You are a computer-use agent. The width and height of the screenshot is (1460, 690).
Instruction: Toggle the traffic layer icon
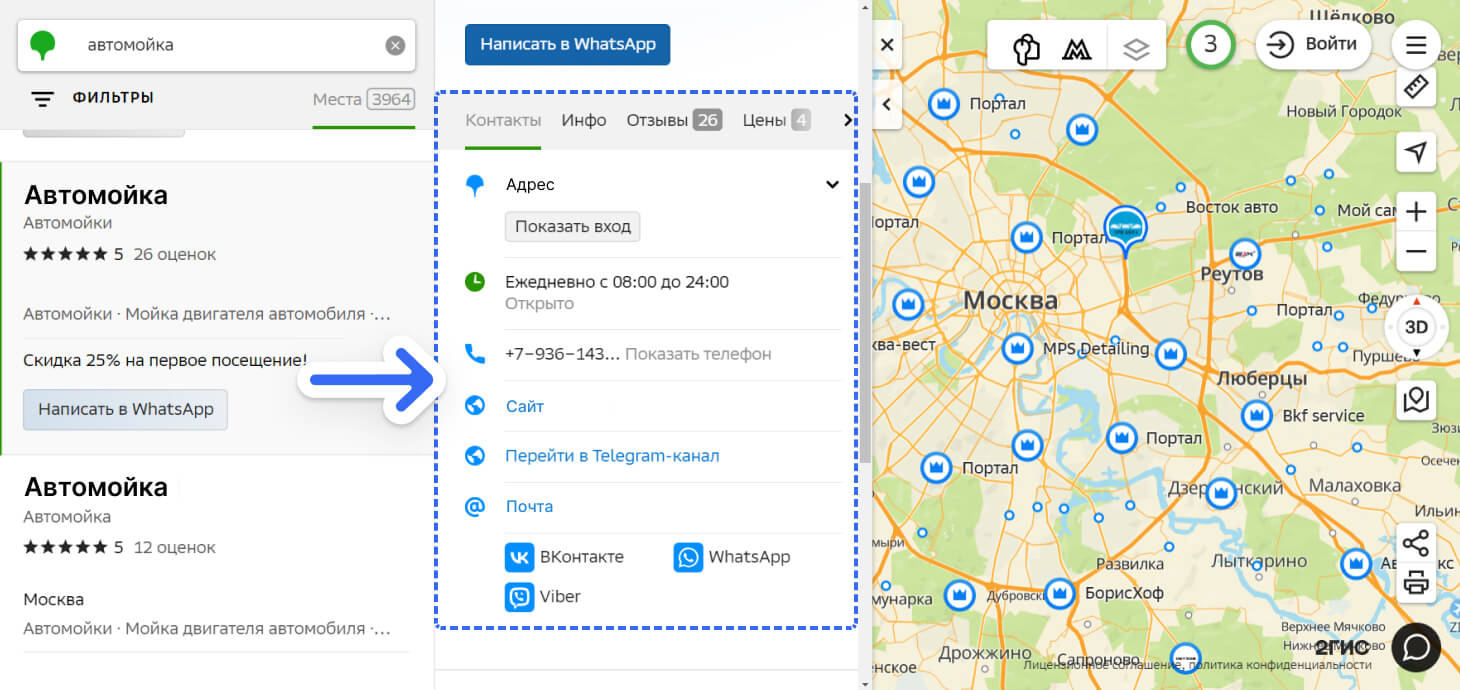pyautogui.click(x=1027, y=47)
